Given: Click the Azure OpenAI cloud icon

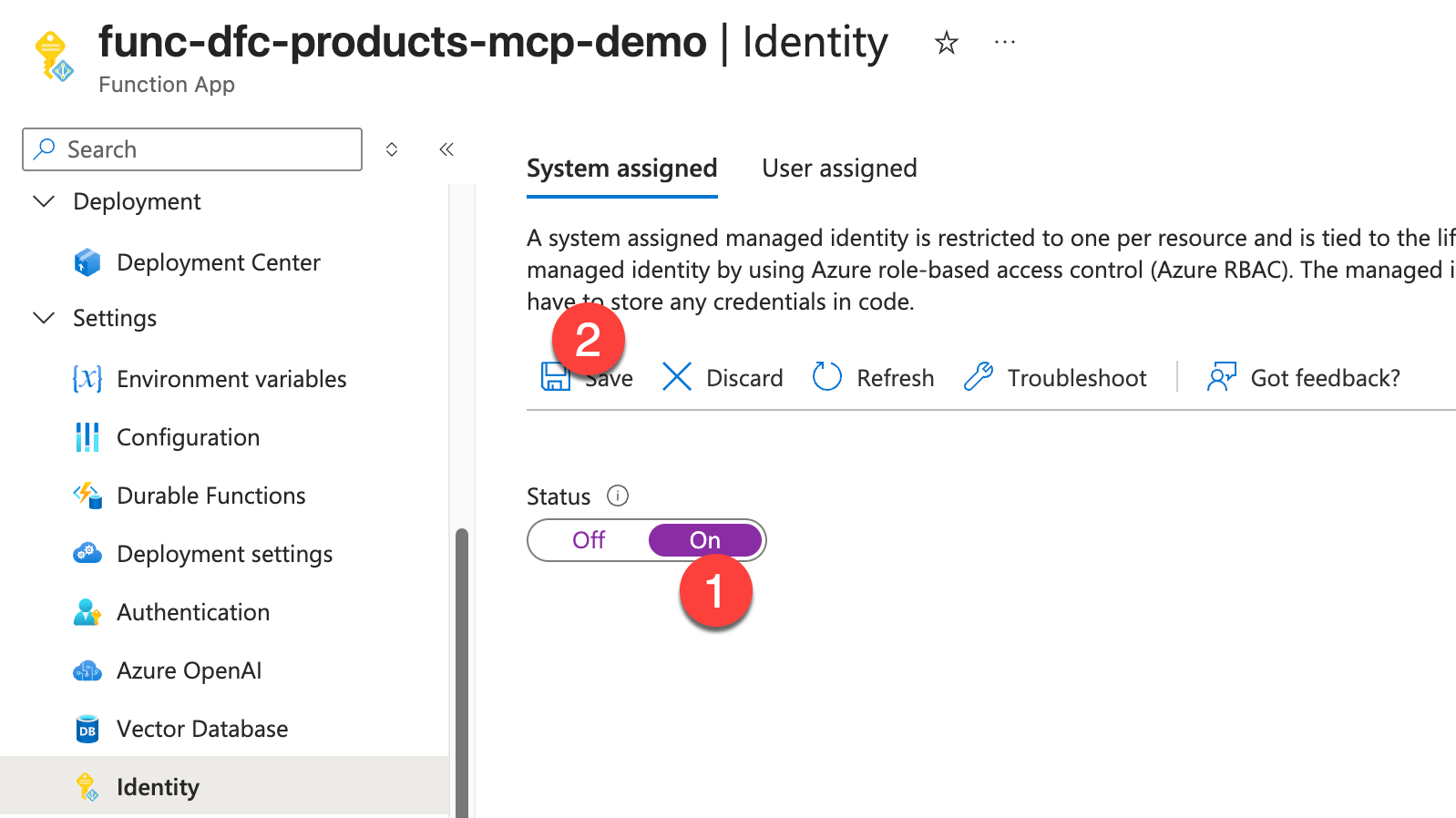Looking at the screenshot, I should click(x=87, y=671).
